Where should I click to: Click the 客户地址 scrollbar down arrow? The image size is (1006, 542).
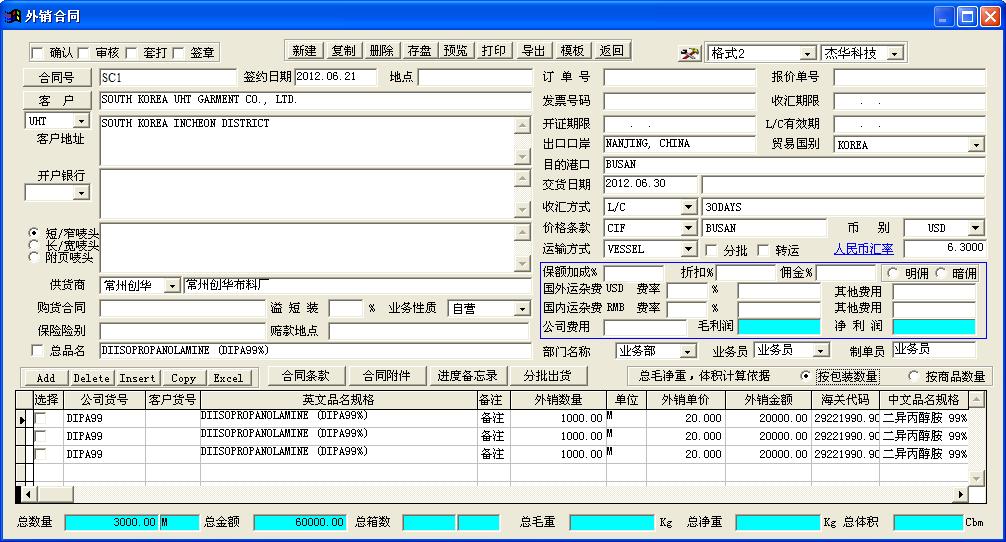pos(523,157)
